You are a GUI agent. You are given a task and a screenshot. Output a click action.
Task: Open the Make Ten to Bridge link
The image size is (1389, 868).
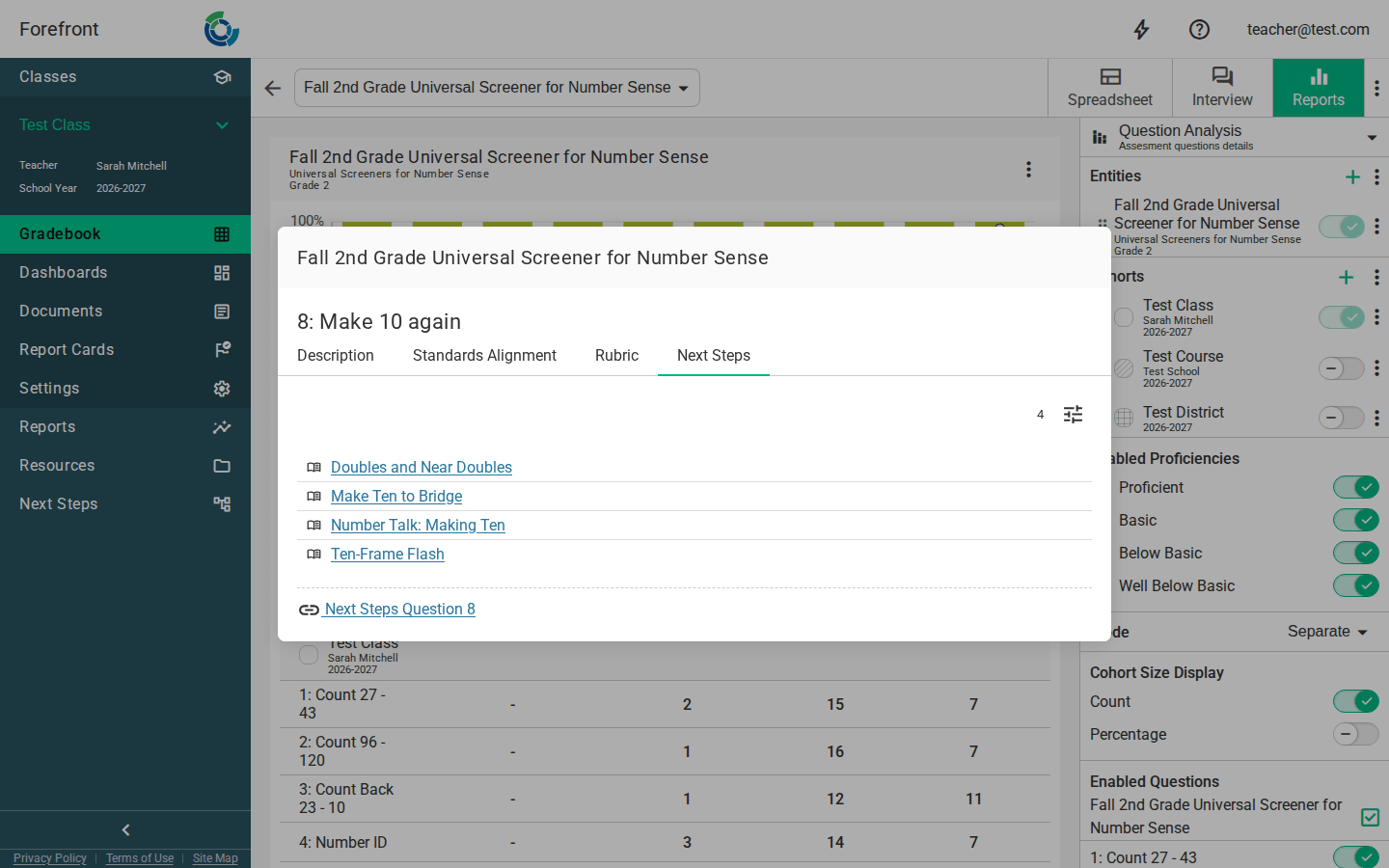click(x=396, y=496)
